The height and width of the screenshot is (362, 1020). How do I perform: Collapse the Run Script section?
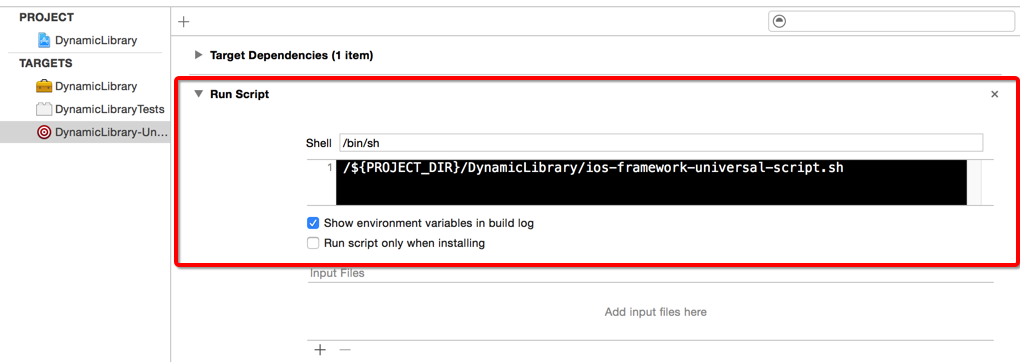click(x=198, y=94)
